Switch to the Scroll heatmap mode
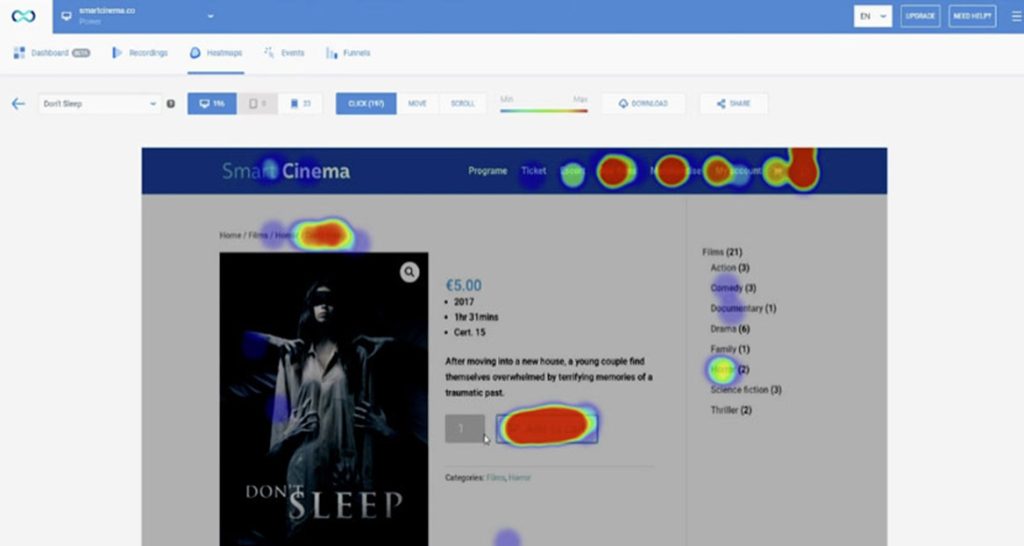 [462, 103]
